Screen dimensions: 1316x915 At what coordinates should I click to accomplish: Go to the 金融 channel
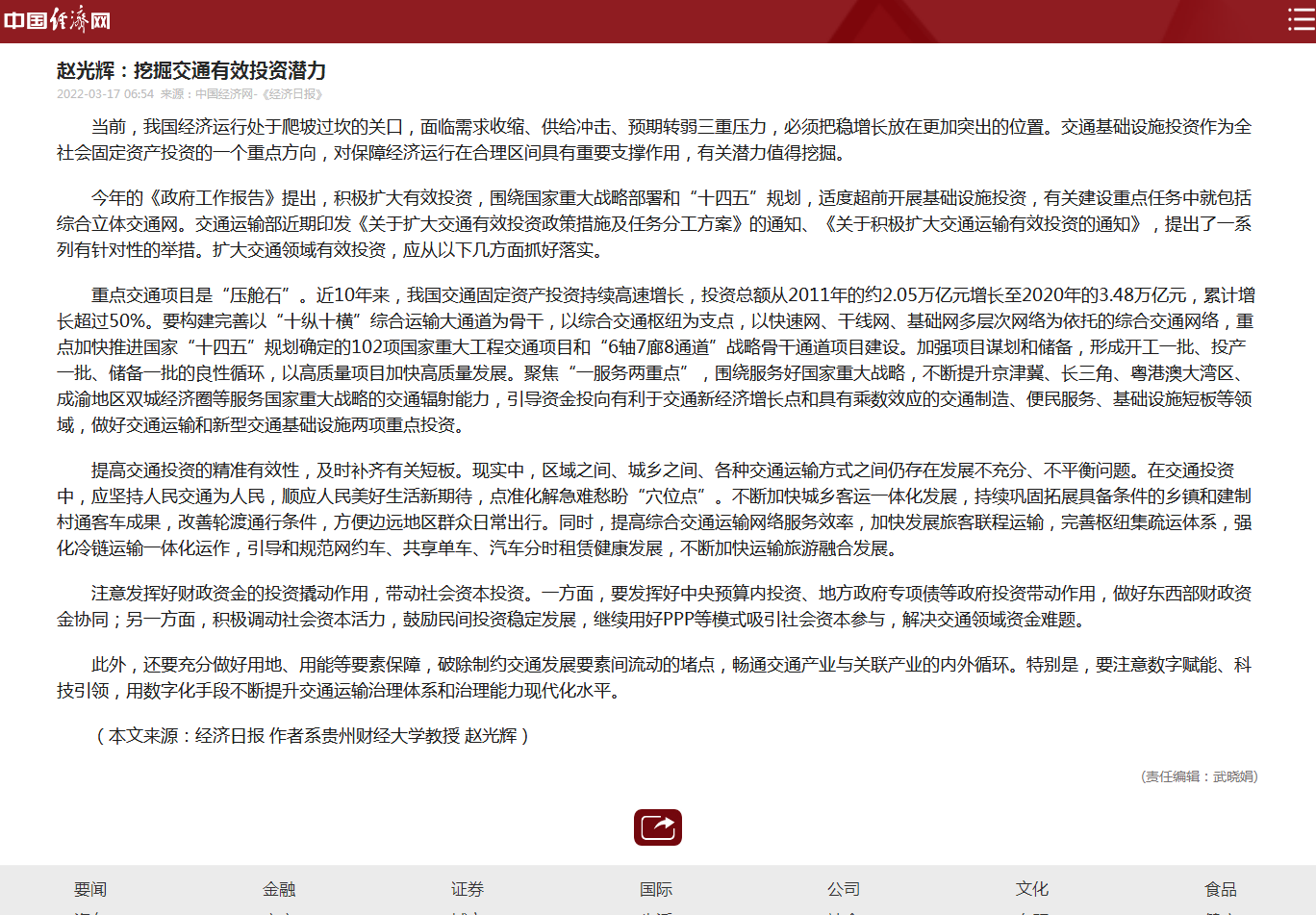[x=279, y=889]
